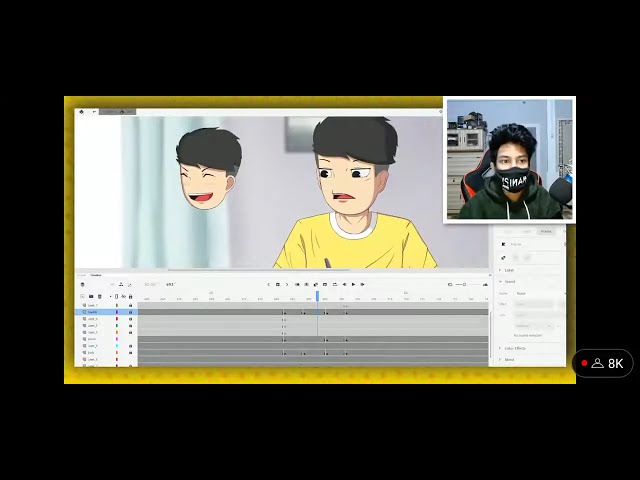Select the Layer_7 row
Screen dimensions: 640x480
click(107, 305)
